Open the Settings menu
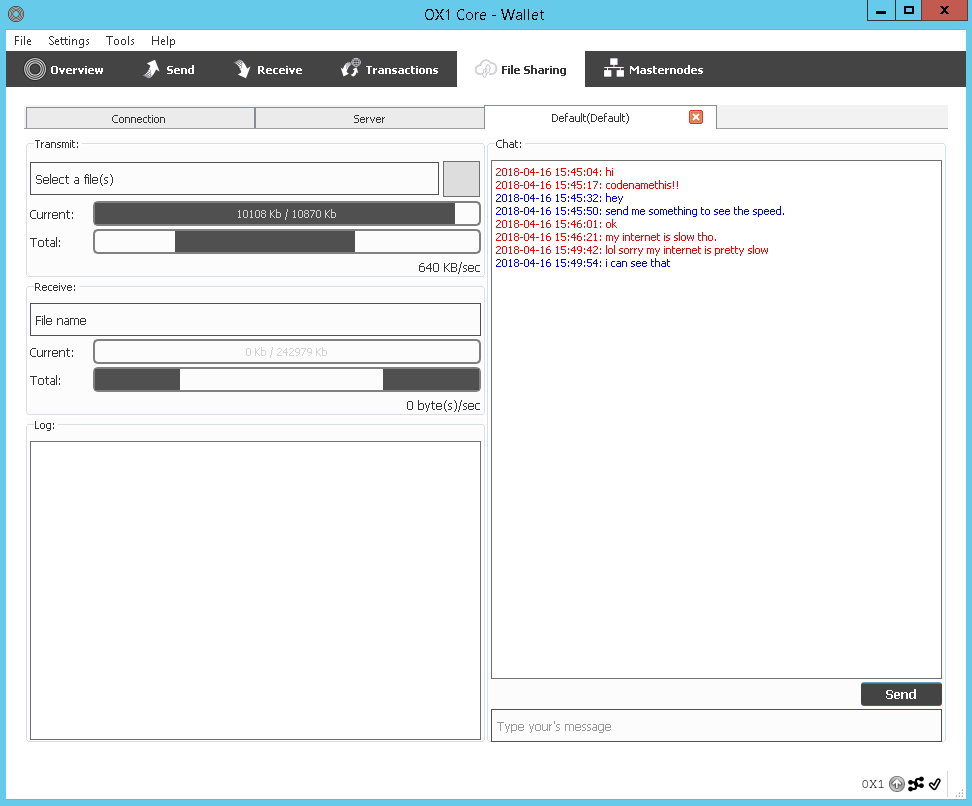Screen dimensions: 972x806 (69, 41)
